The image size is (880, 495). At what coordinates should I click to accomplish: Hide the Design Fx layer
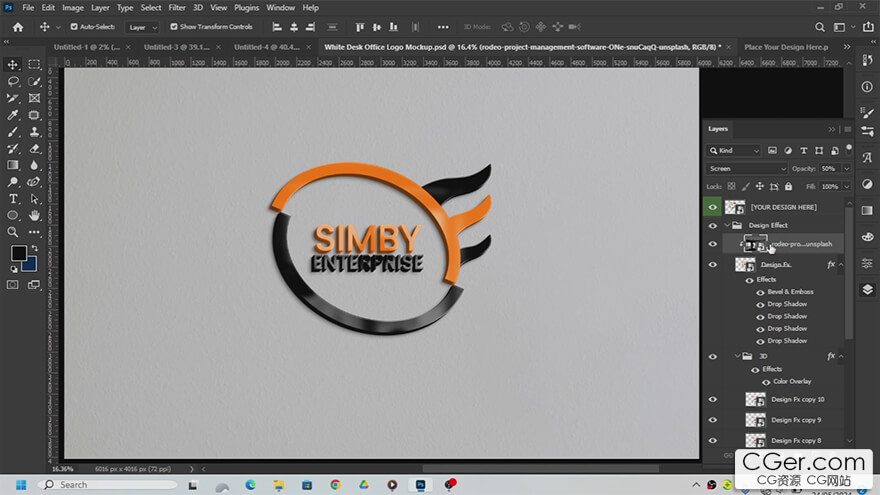713,264
